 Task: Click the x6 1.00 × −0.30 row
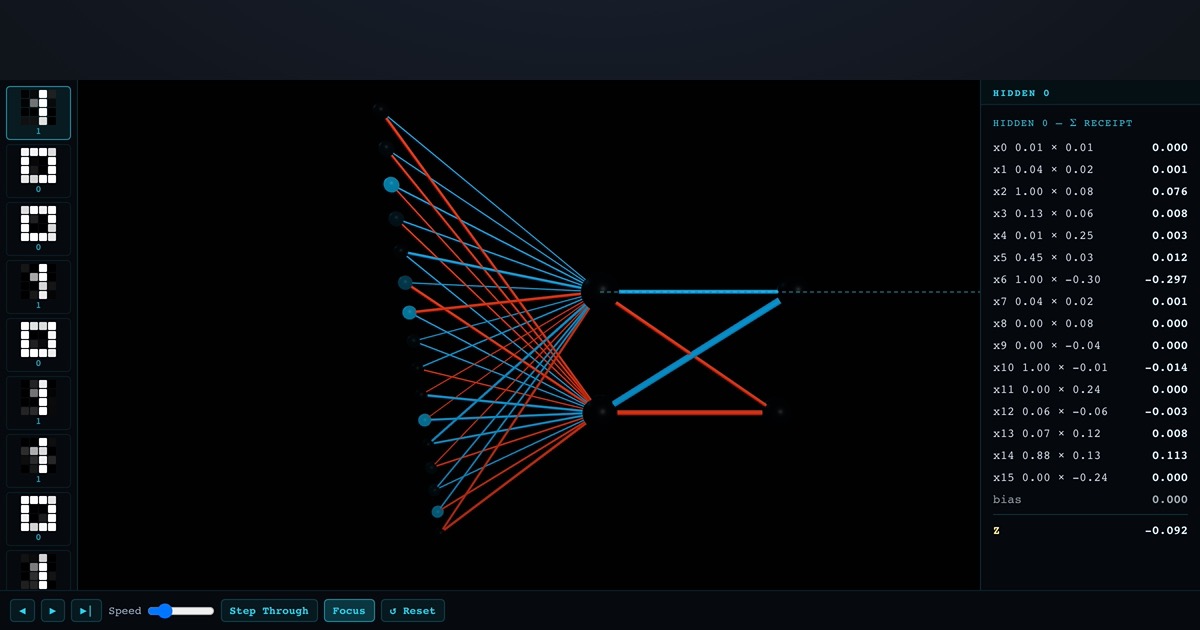[x=1090, y=279]
